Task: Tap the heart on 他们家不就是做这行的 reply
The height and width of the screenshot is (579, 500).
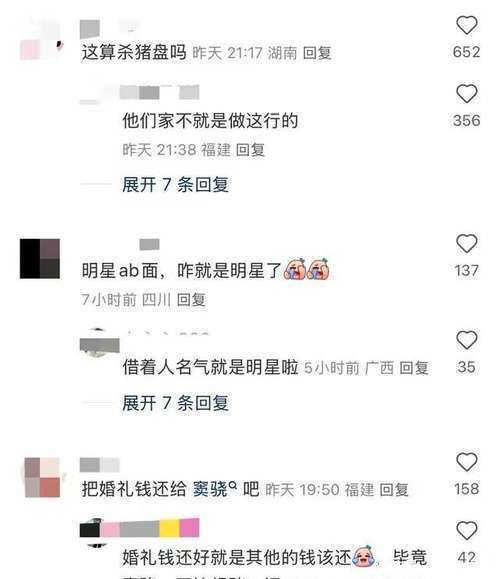Action: coord(467,93)
